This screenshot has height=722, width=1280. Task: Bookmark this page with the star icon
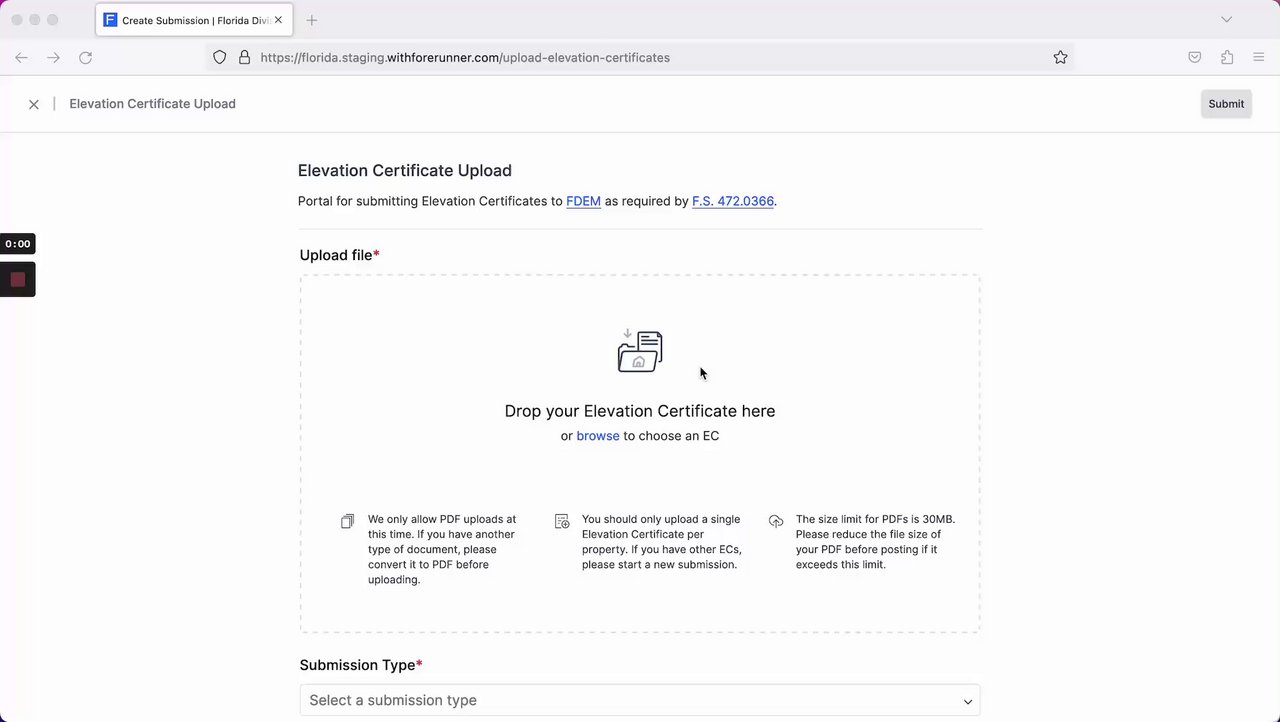pyautogui.click(x=1060, y=58)
